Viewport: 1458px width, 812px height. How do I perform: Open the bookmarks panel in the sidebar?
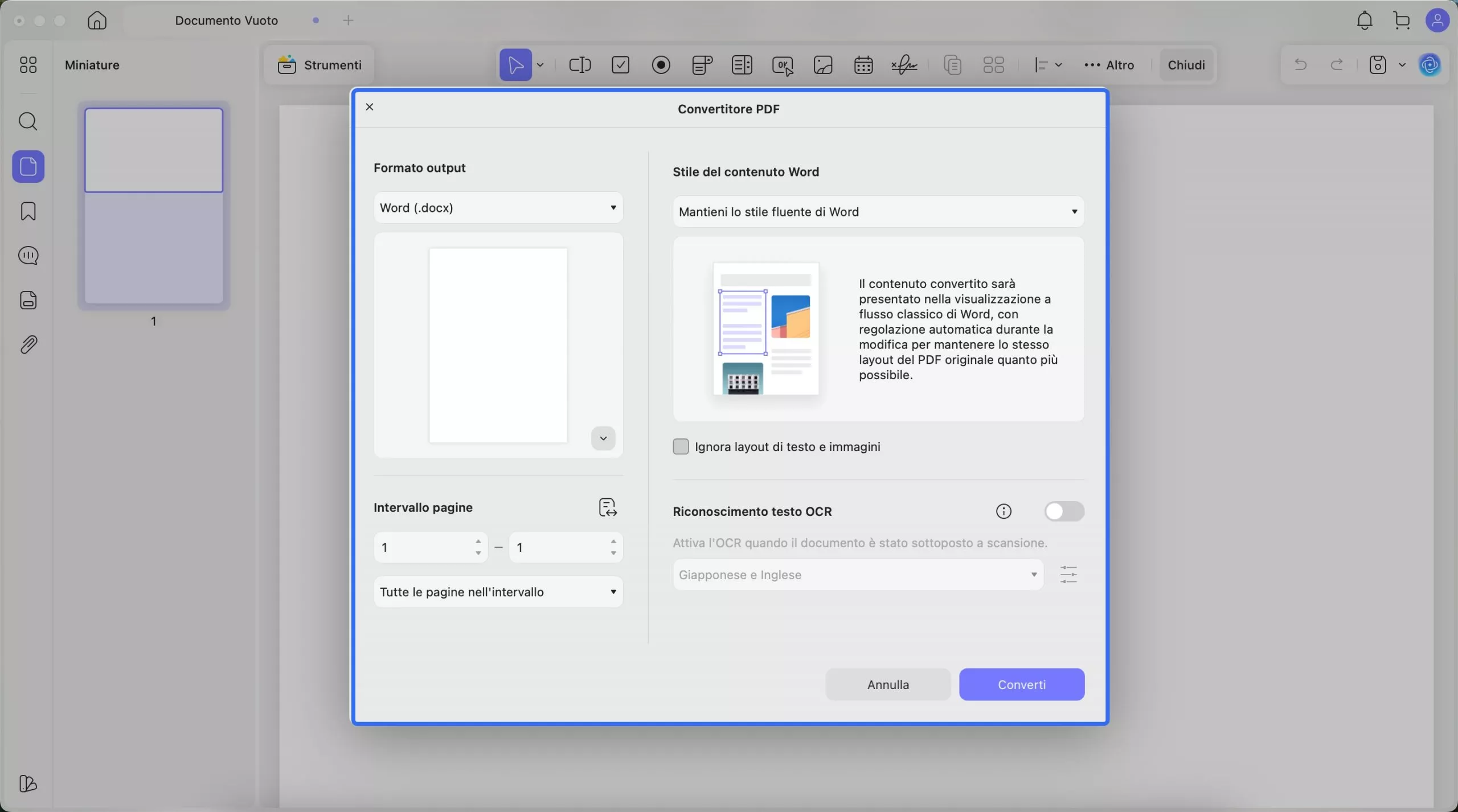point(28,211)
